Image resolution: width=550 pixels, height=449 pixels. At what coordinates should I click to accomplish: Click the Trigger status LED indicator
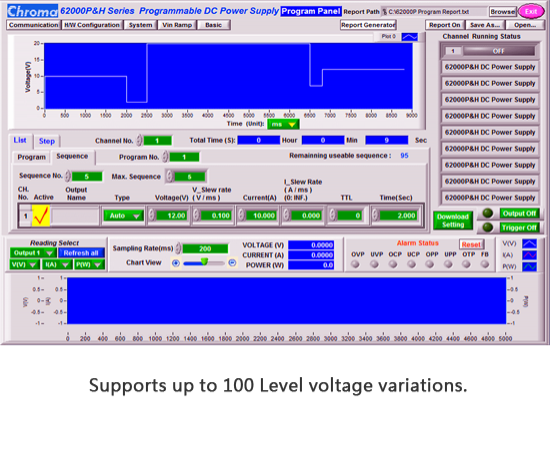[488, 227]
